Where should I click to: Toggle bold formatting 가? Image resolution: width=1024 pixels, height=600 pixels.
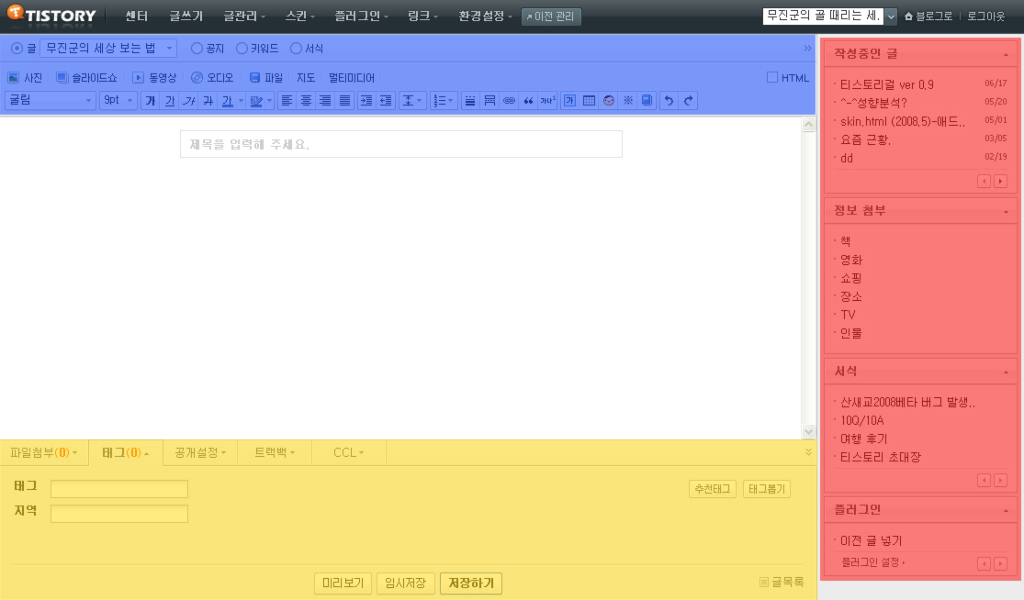coord(150,101)
